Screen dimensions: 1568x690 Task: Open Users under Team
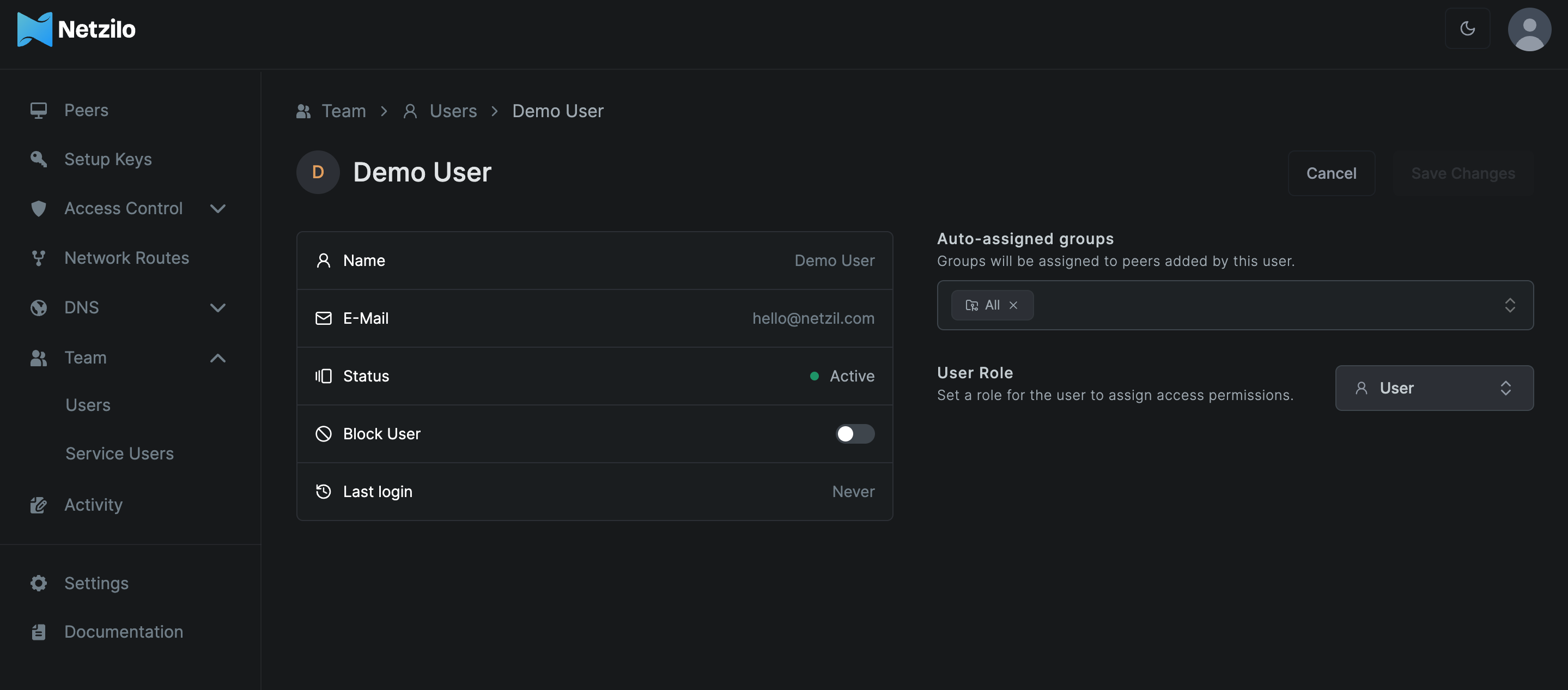click(88, 405)
